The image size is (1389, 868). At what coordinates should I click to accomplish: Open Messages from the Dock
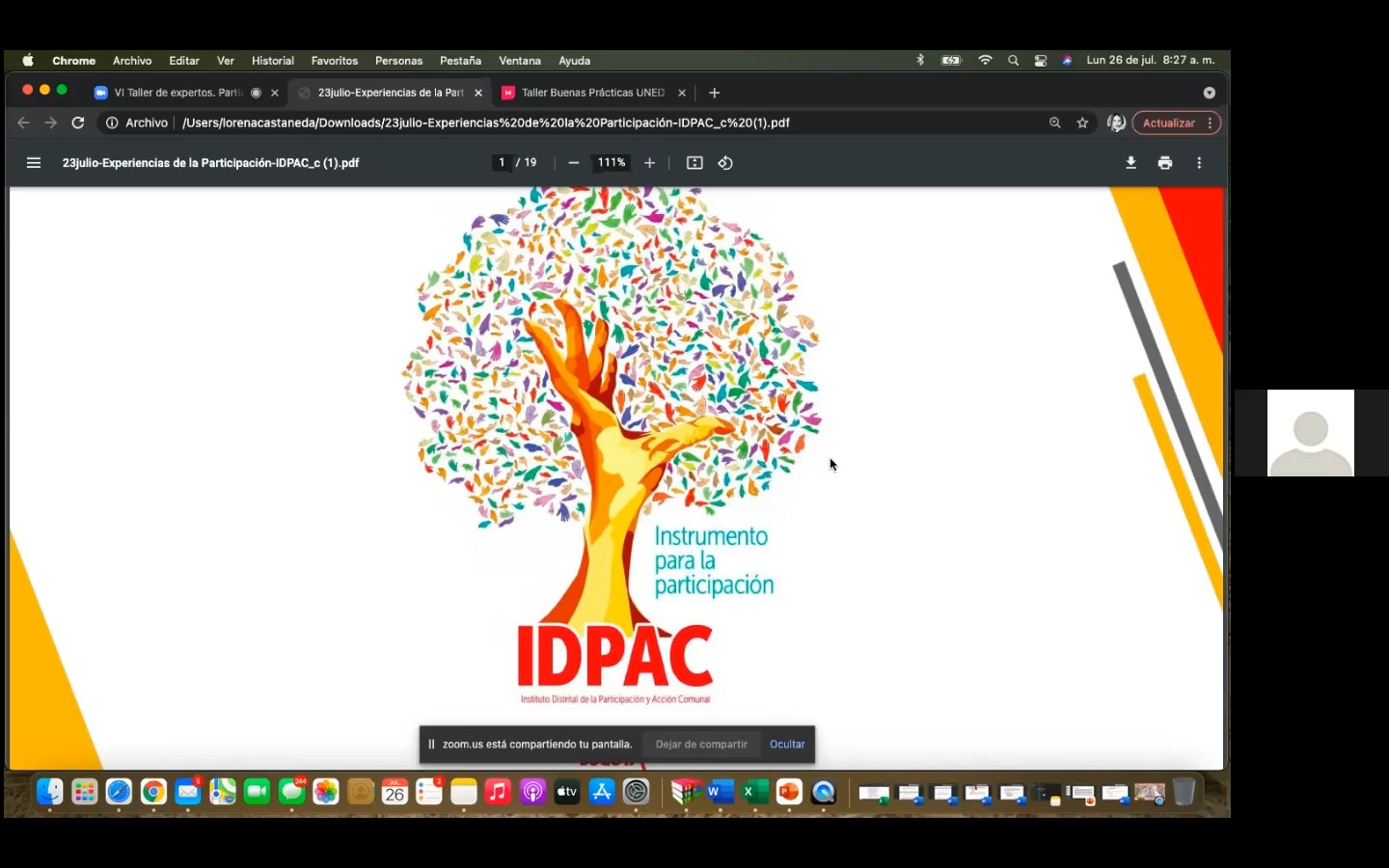pyautogui.click(x=291, y=792)
